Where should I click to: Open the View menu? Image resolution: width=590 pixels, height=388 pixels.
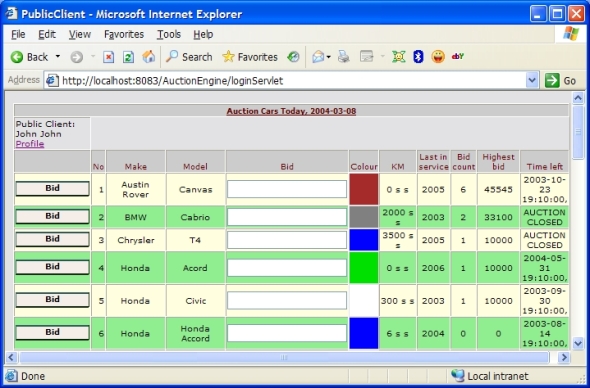pyautogui.click(x=79, y=35)
